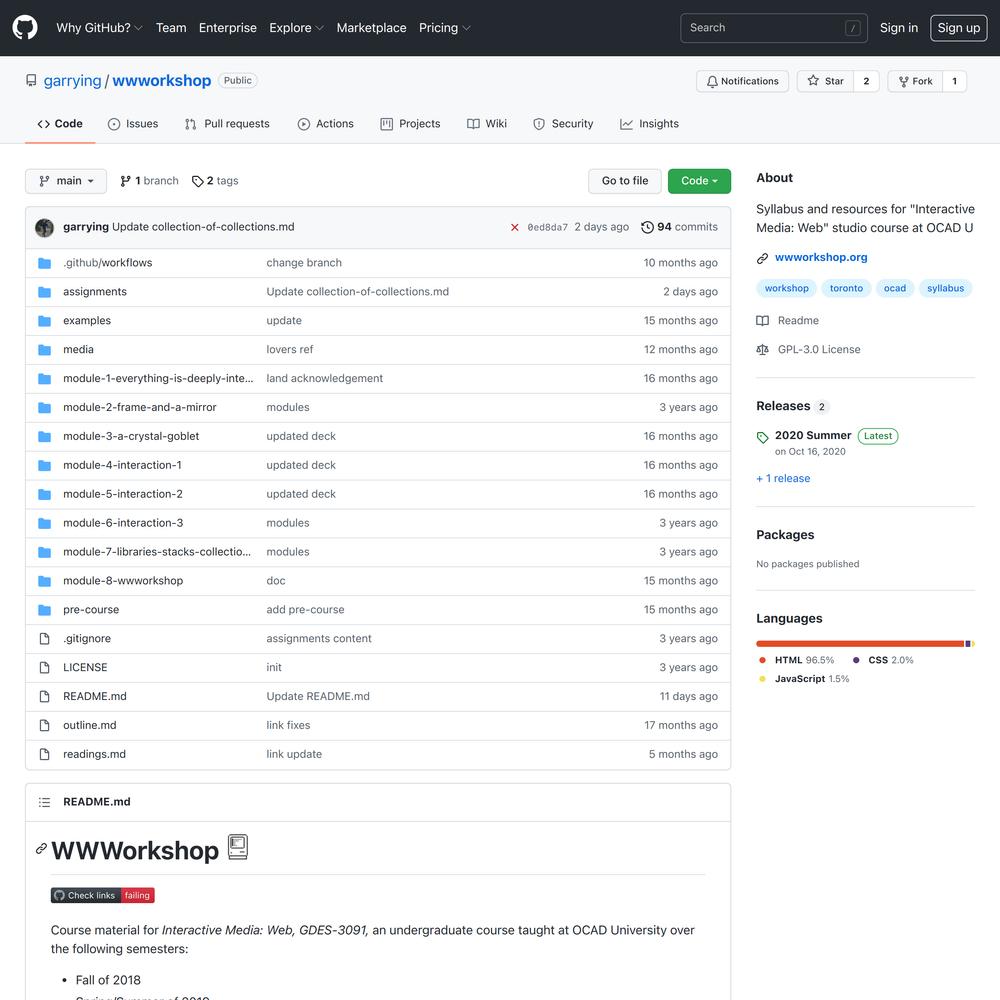Click the folder icon for module-2-frame-and-a-mirror
The image size is (1000, 1000).
pos(44,408)
